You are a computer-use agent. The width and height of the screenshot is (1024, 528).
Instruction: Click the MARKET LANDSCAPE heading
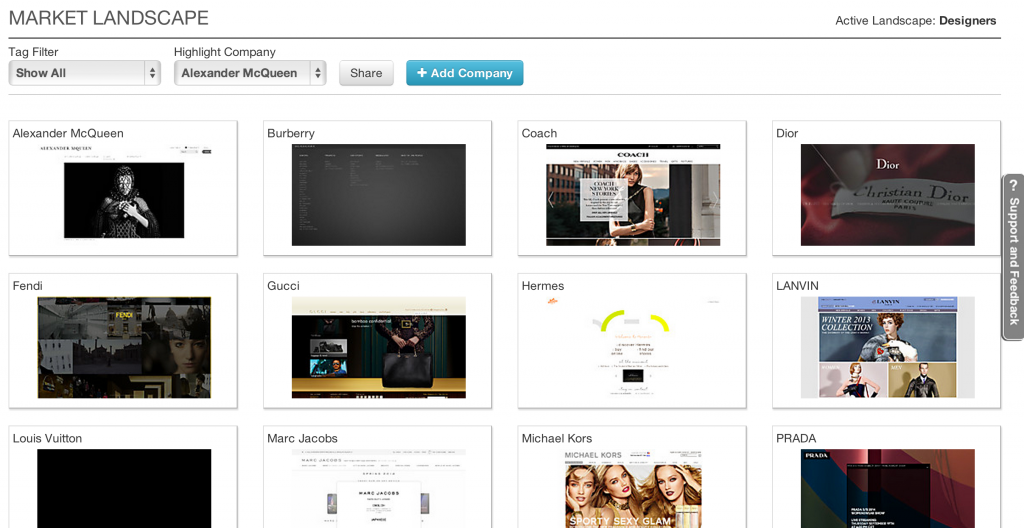[108, 18]
